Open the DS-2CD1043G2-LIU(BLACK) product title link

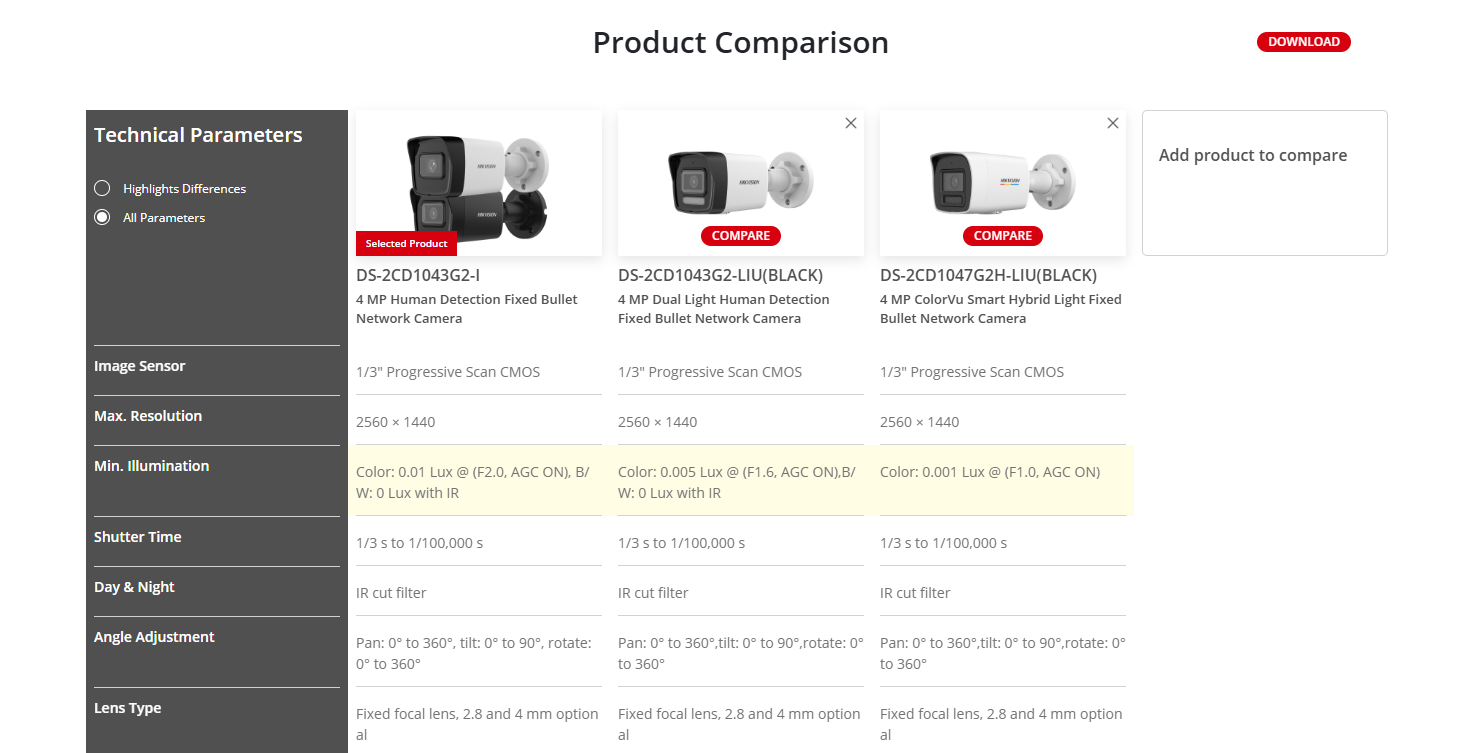point(720,275)
